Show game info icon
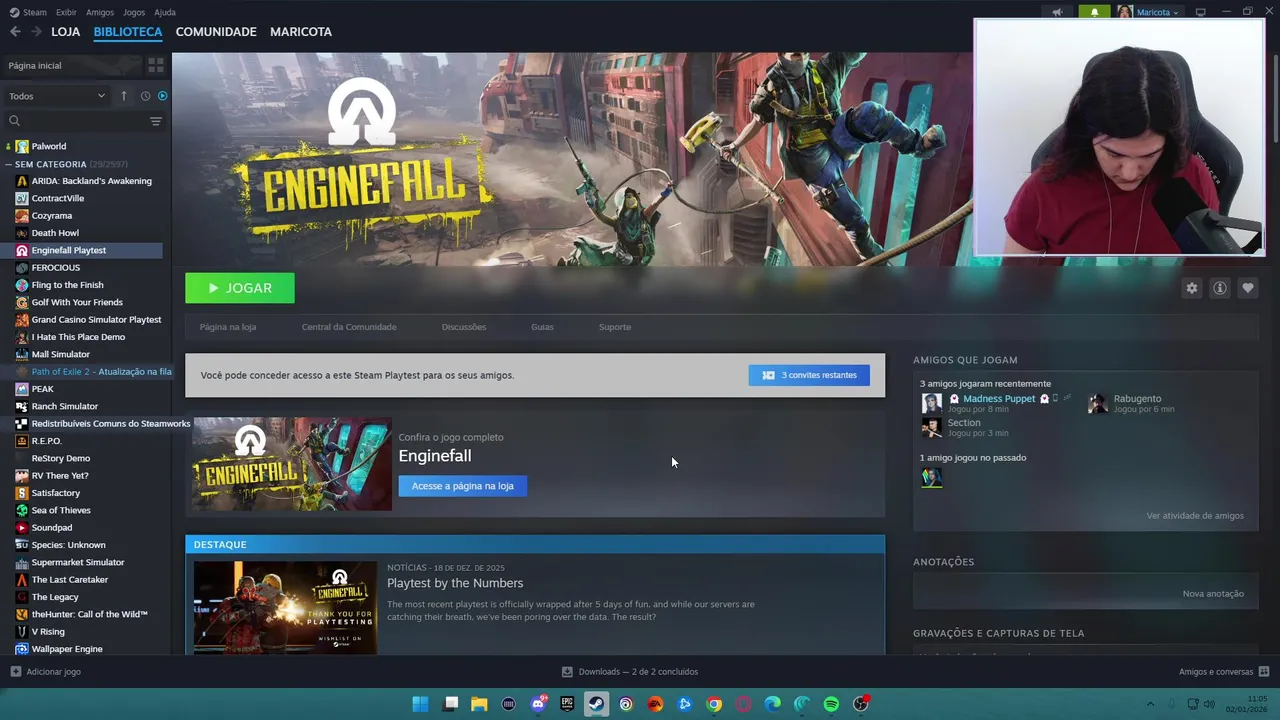 click(x=1220, y=288)
